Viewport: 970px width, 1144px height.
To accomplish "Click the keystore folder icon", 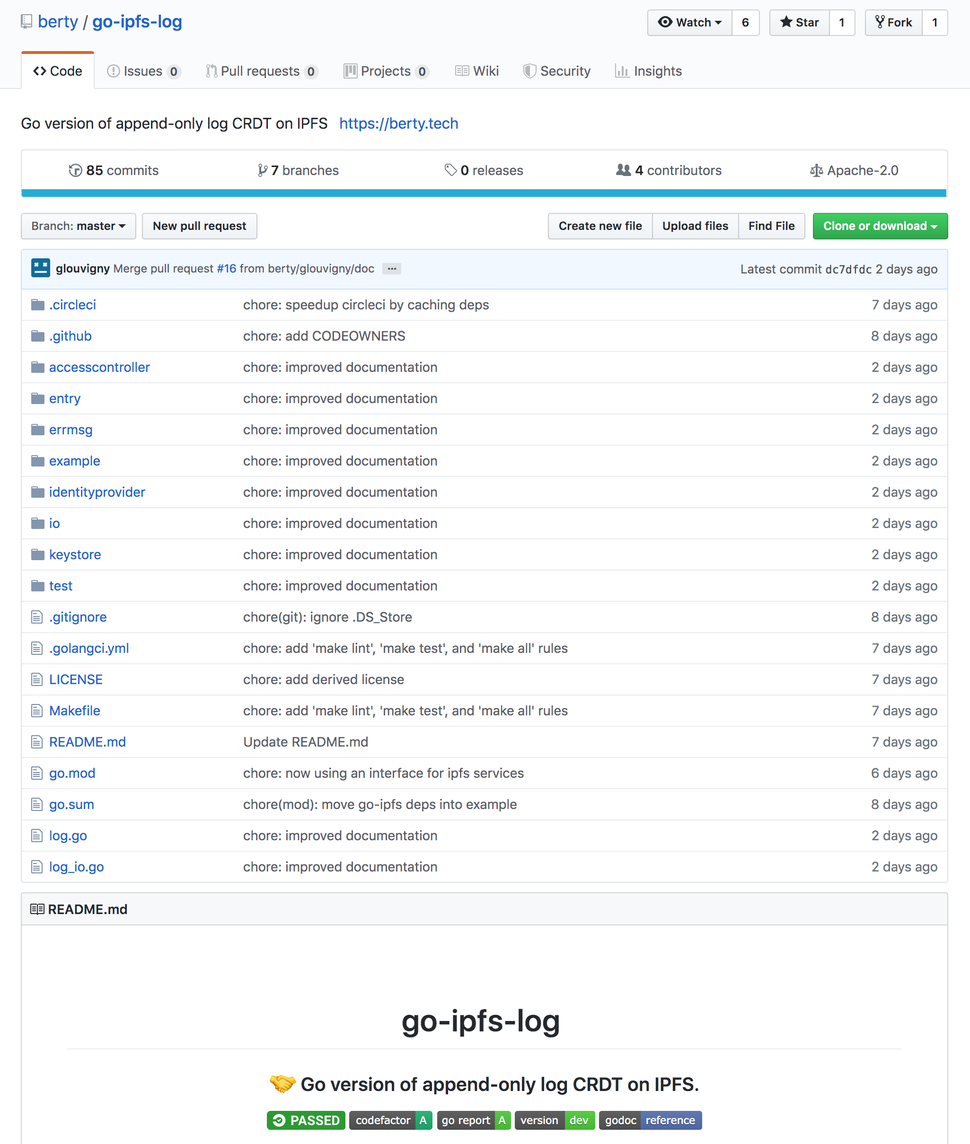I will [38, 554].
